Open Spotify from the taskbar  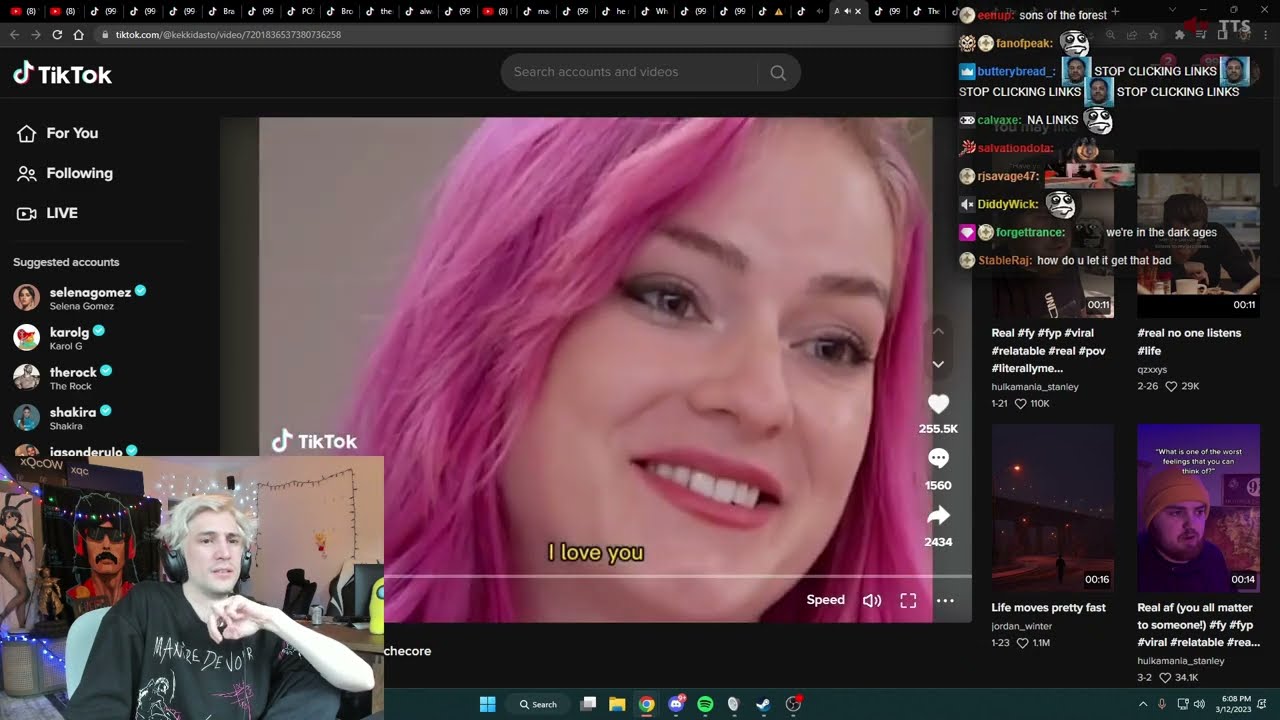point(705,704)
